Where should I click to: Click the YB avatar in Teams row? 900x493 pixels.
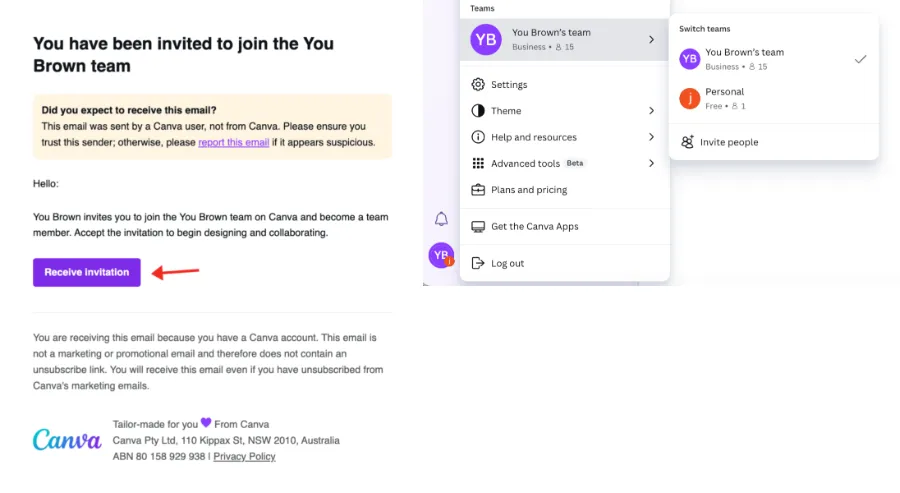[x=486, y=40]
